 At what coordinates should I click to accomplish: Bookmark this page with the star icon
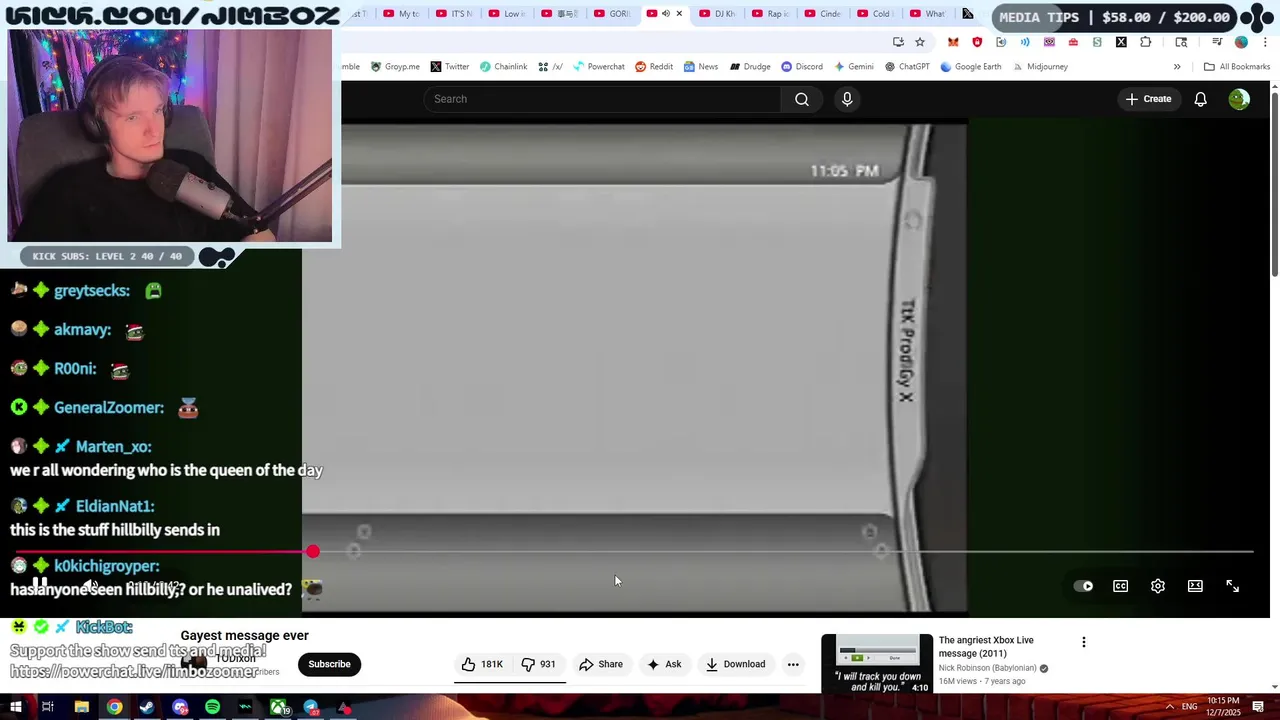pos(920,42)
